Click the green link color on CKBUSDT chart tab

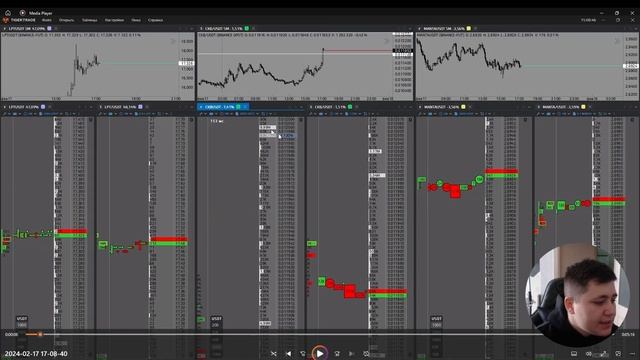(x=247, y=29)
